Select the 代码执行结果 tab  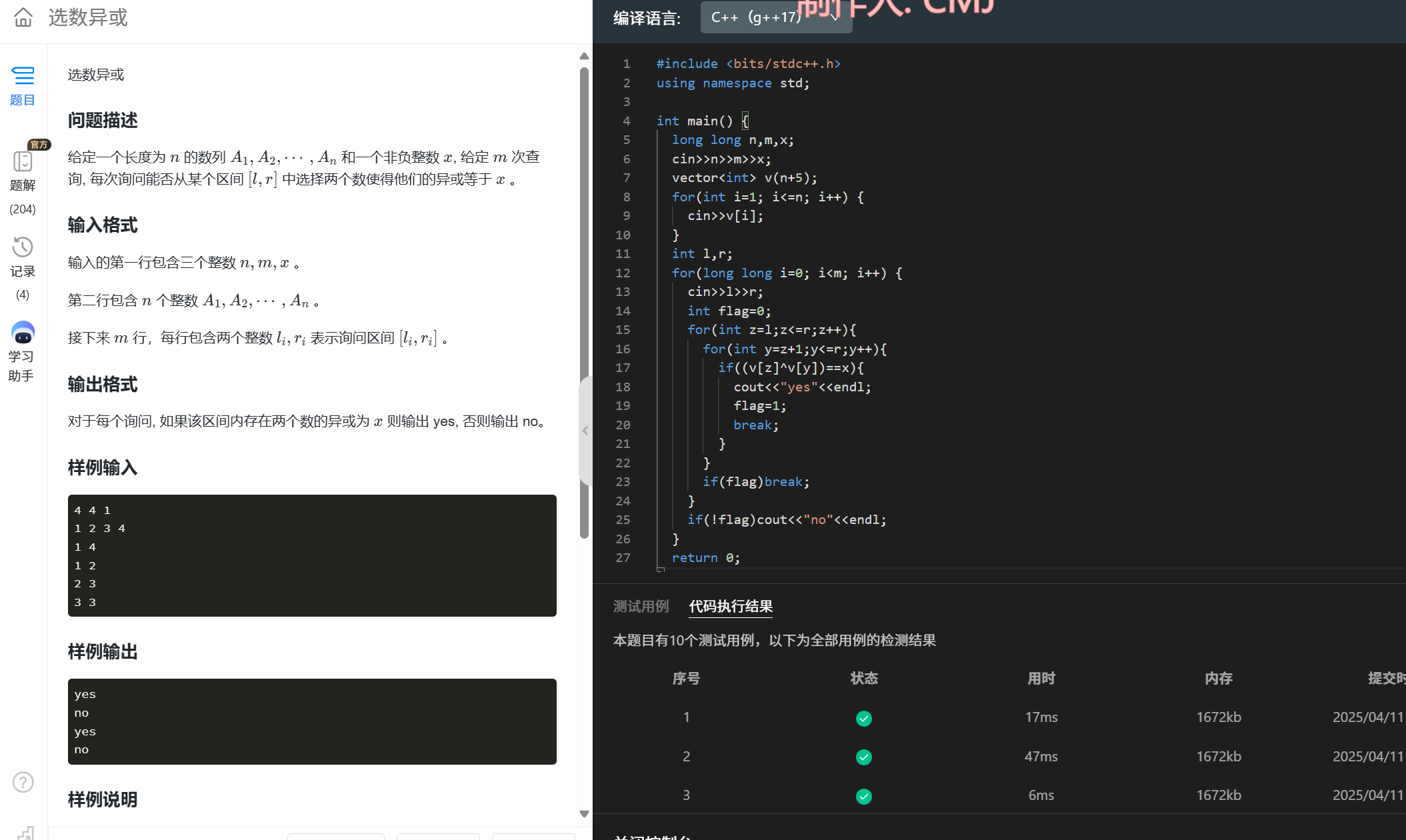[x=731, y=606]
